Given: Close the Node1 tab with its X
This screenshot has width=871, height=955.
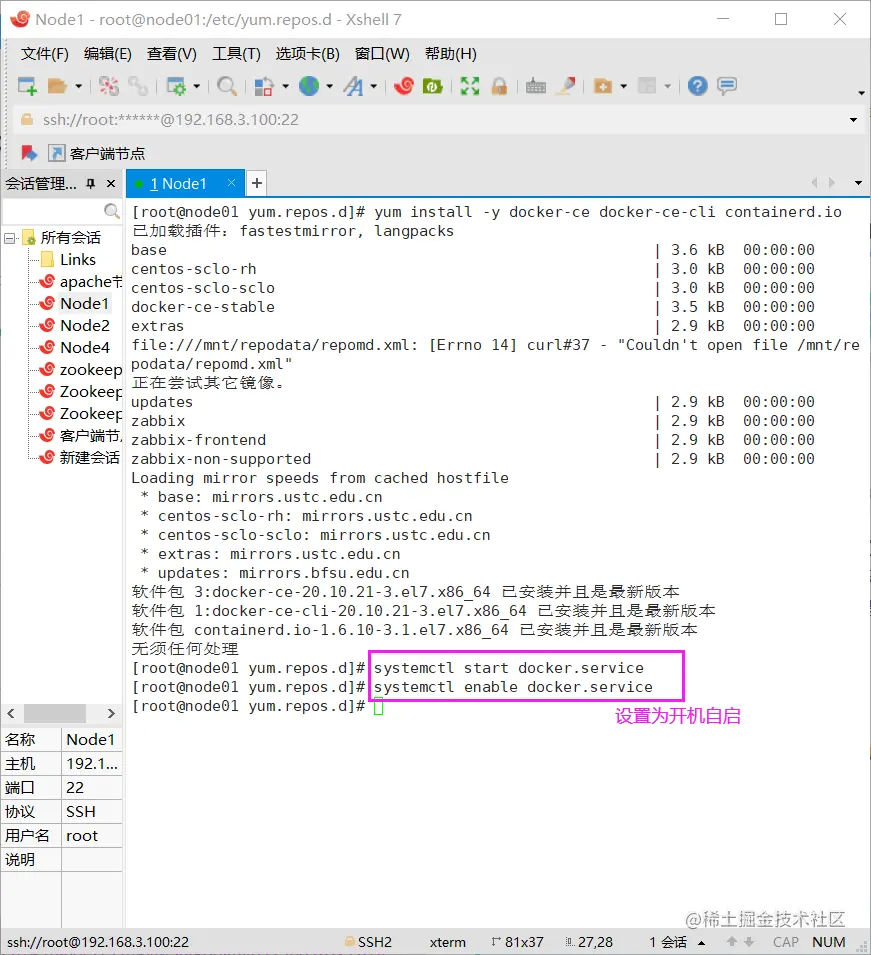Looking at the screenshot, I should [x=231, y=183].
